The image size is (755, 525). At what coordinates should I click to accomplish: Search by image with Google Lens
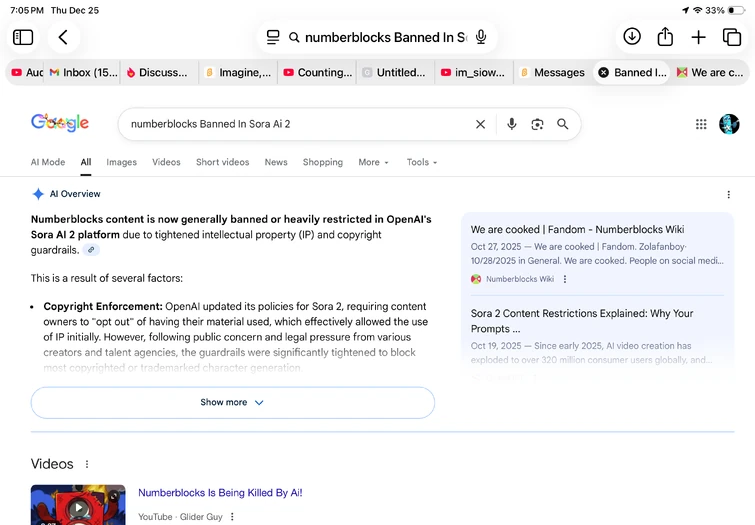(537, 124)
